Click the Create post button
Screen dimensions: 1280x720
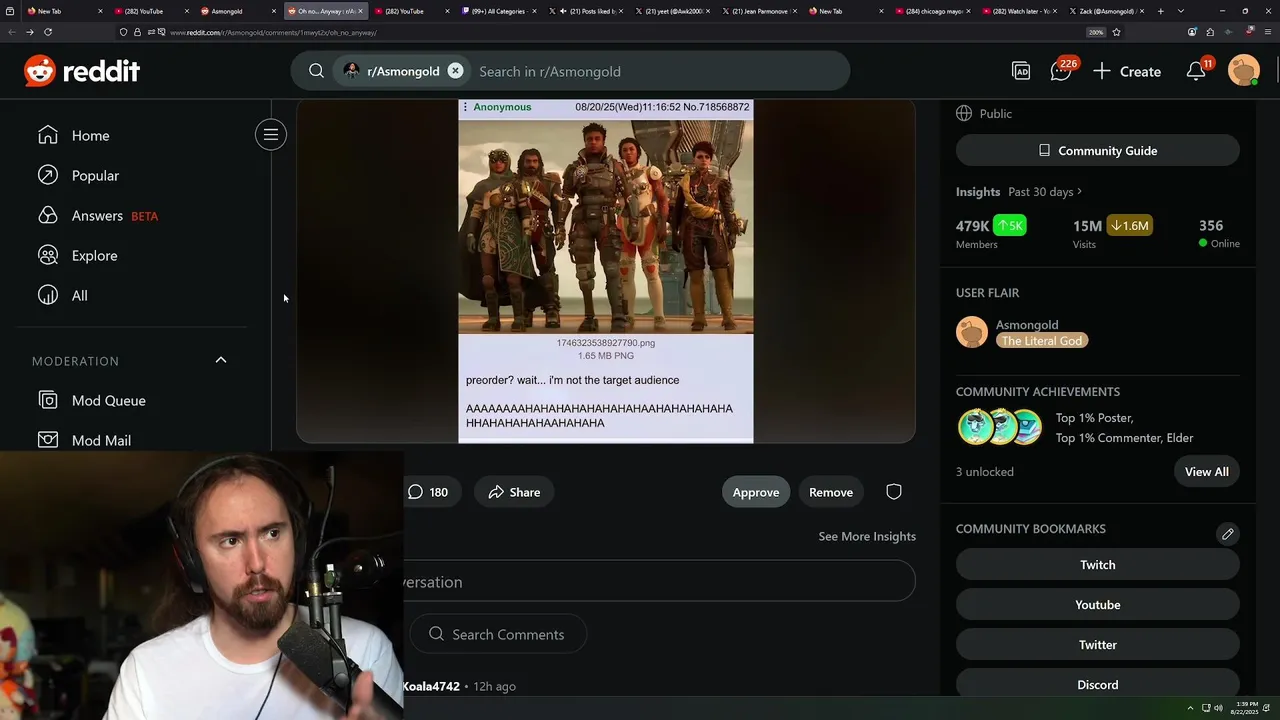pos(1127,71)
